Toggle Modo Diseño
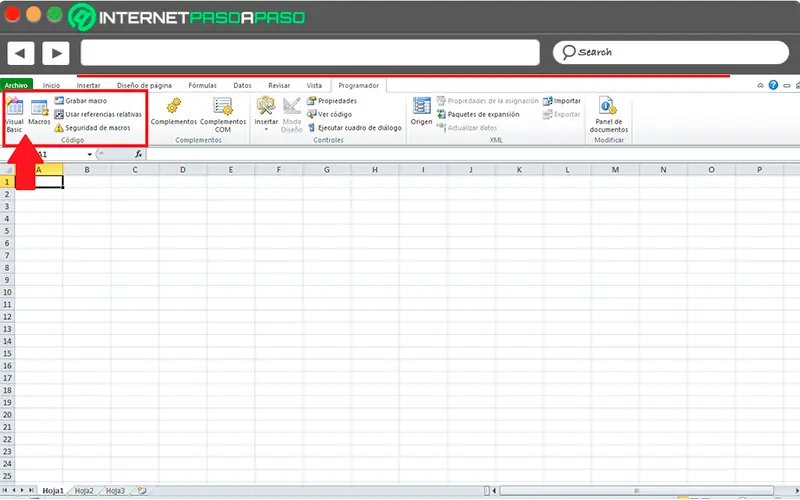Image resolution: width=800 pixels, height=500 pixels. [292, 115]
